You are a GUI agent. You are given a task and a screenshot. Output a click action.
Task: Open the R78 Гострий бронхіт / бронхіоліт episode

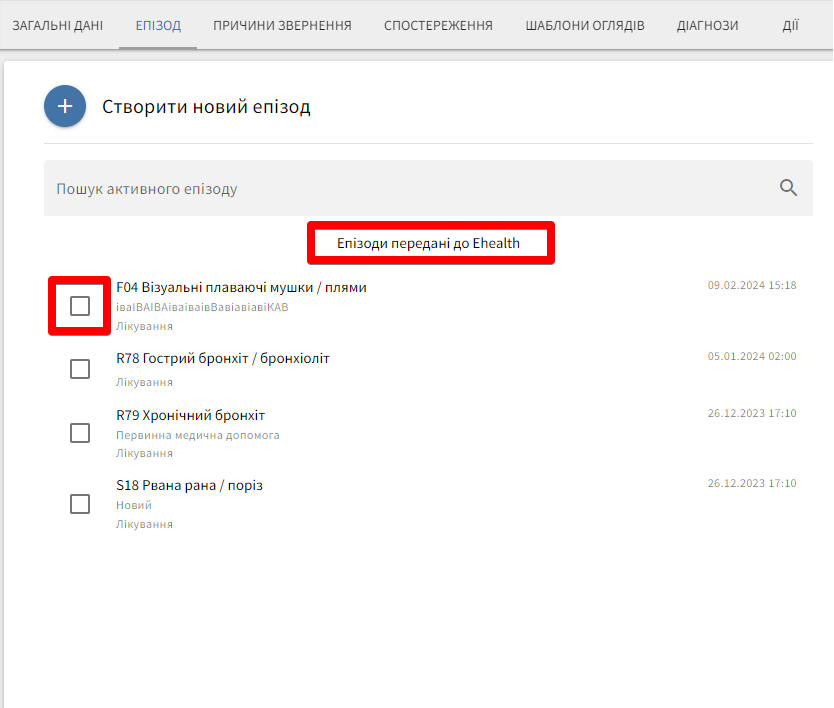click(x=223, y=358)
